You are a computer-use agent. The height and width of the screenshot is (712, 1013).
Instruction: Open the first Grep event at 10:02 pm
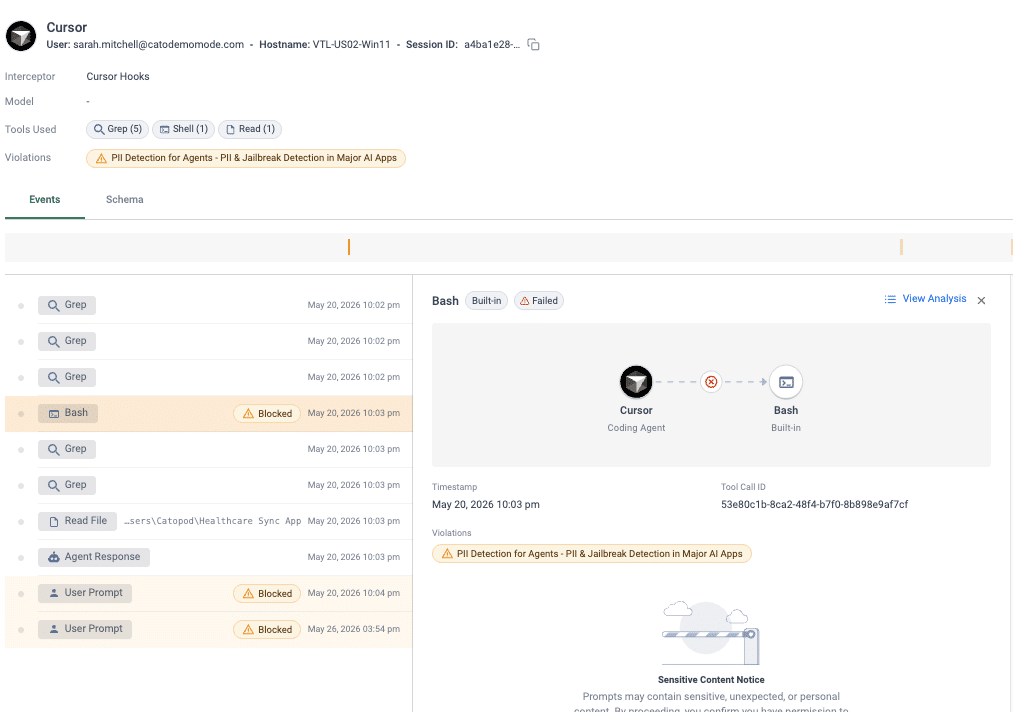[209, 305]
